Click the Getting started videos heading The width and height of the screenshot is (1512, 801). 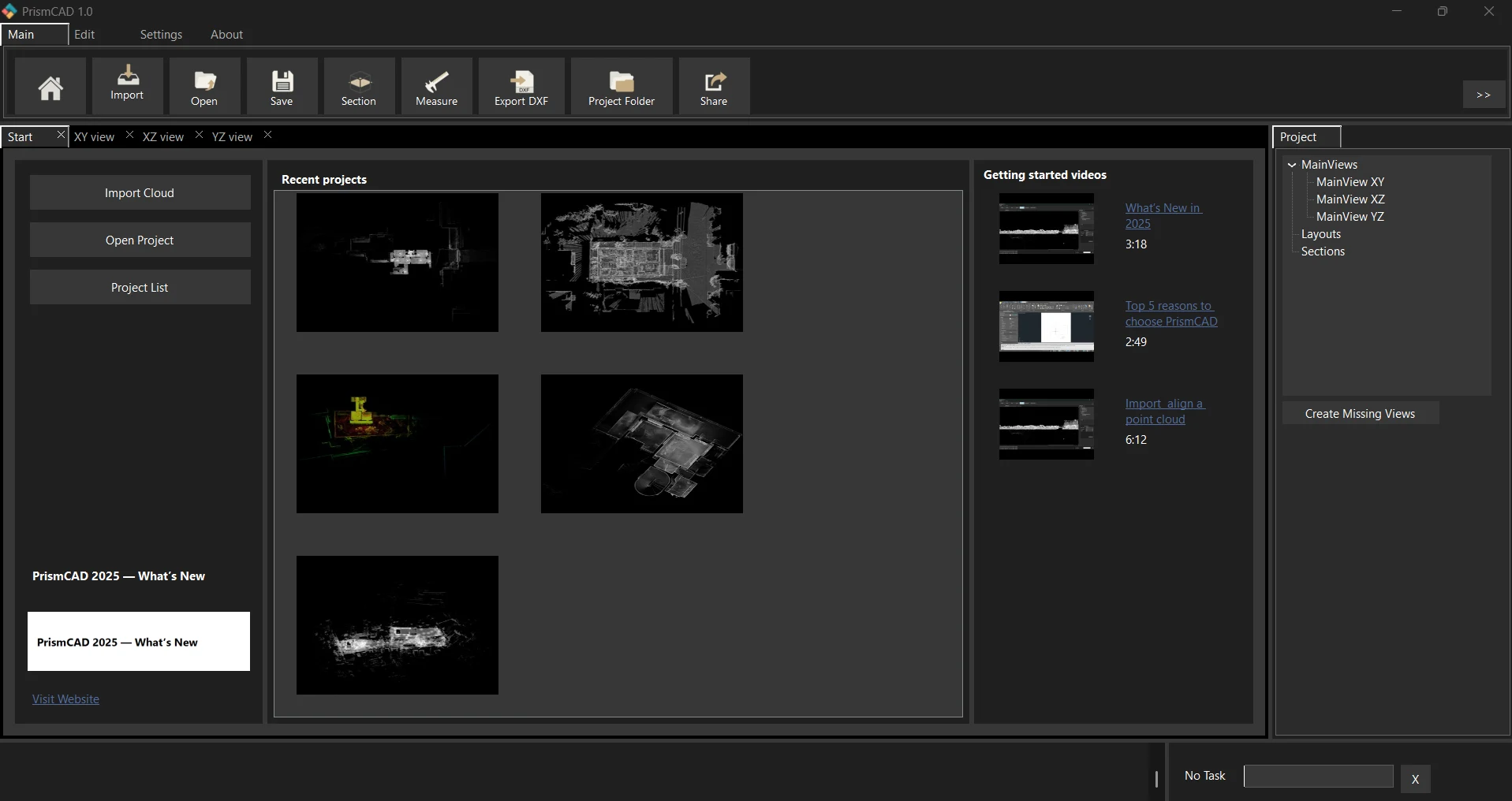click(x=1045, y=175)
